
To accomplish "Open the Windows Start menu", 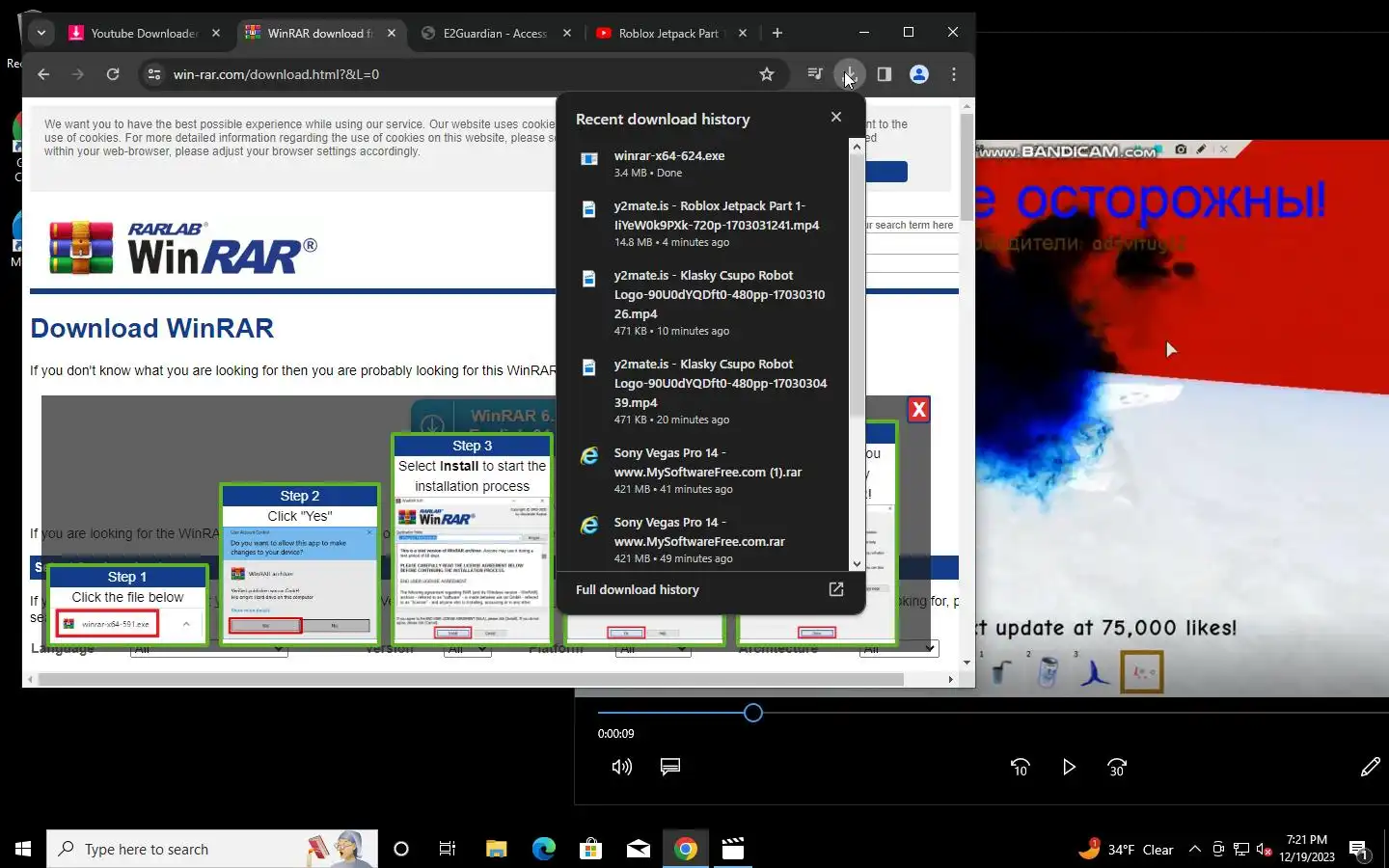I will click(x=23, y=849).
